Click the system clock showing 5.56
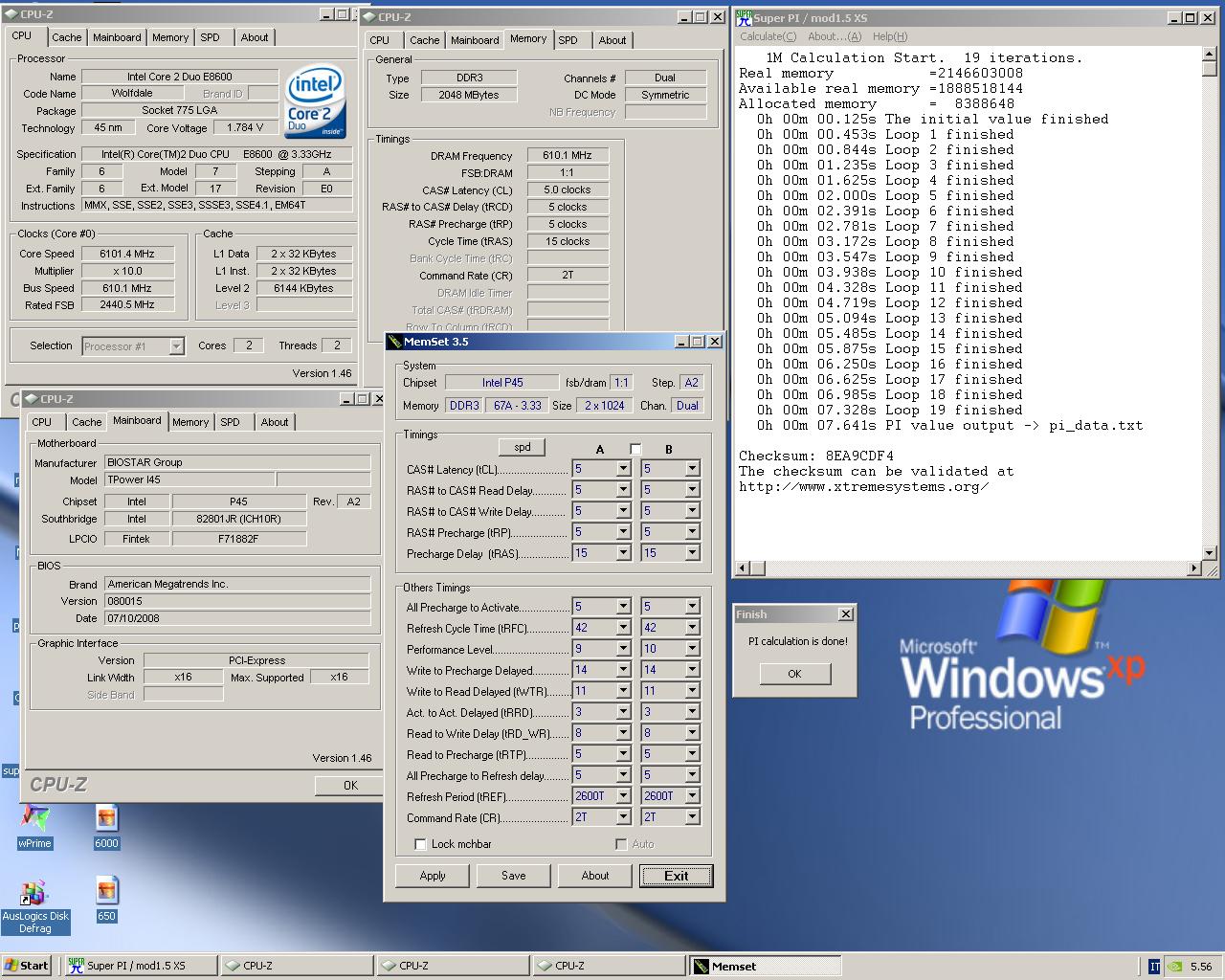 coord(1201,967)
